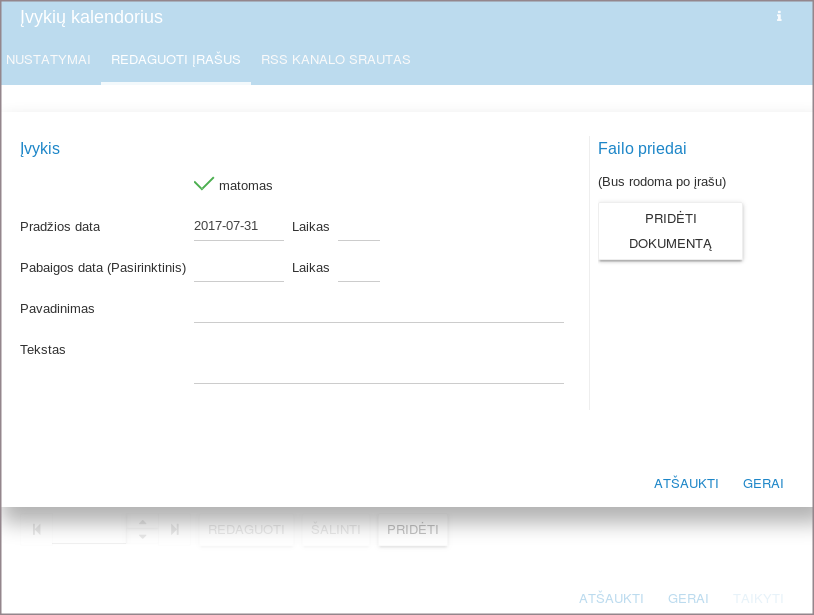The image size is (814, 615).
Task: Decrease record number with down arrow
Action: coord(143,537)
